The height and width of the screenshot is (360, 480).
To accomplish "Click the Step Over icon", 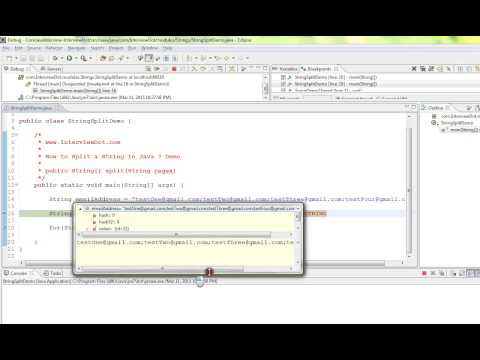I will [x=203, y=69].
